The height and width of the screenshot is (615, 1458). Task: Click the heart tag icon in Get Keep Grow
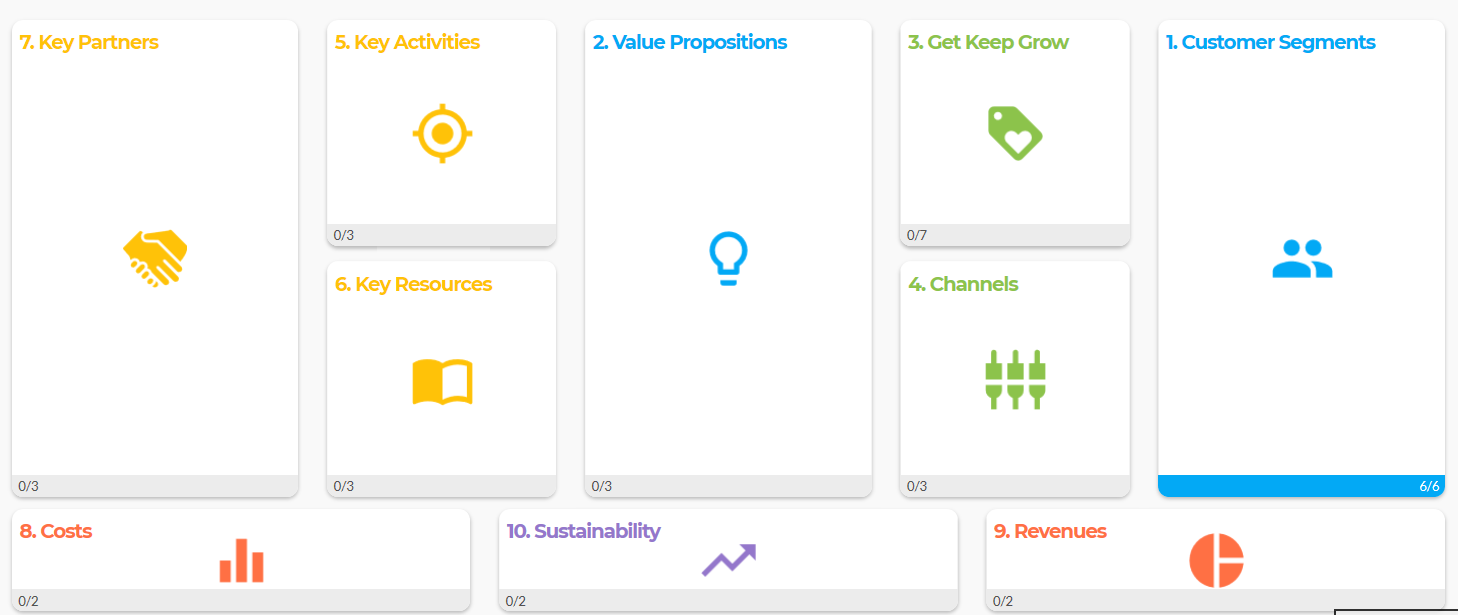coord(1014,133)
